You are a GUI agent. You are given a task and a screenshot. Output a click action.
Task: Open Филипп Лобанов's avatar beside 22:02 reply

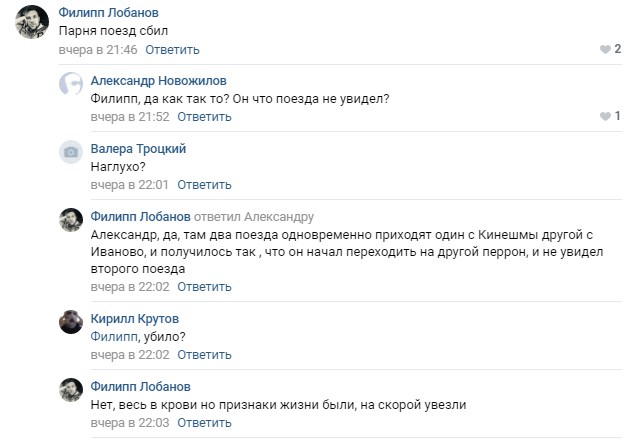click(x=71, y=220)
